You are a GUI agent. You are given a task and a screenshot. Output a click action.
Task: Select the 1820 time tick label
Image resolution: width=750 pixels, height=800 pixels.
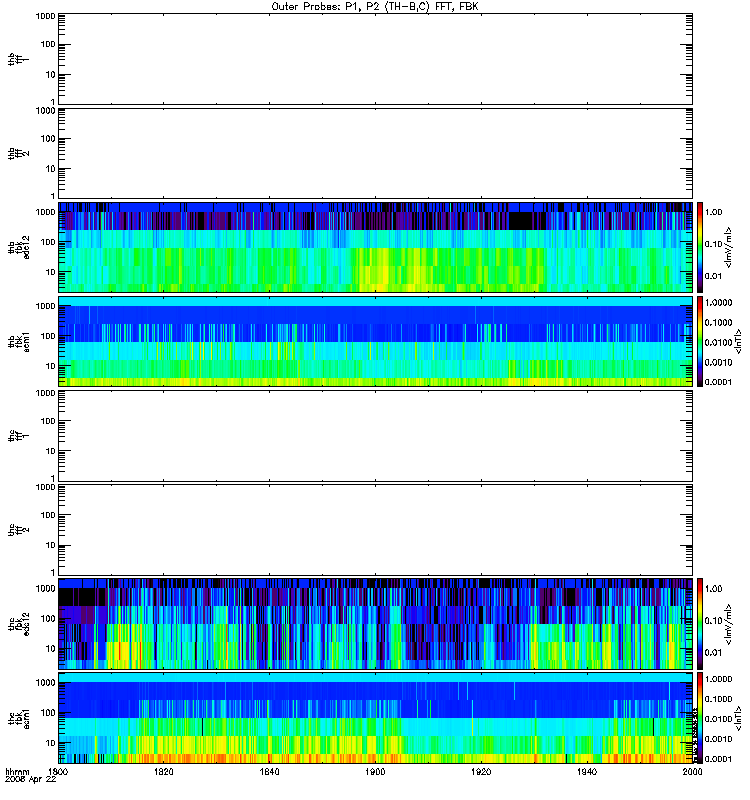click(163, 771)
